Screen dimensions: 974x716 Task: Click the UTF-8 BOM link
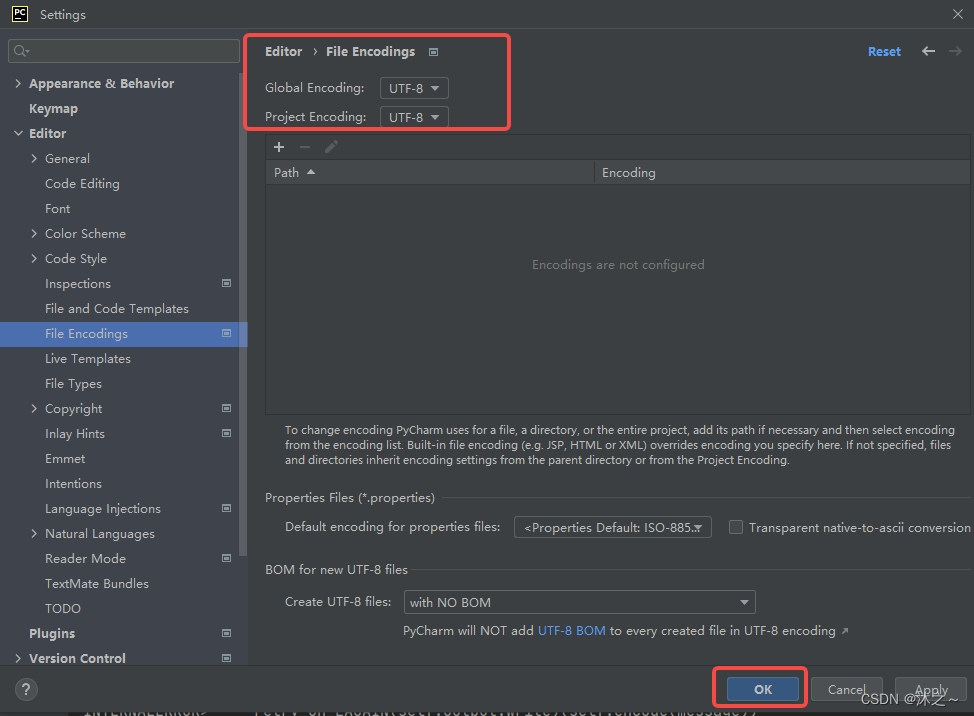point(572,631)
